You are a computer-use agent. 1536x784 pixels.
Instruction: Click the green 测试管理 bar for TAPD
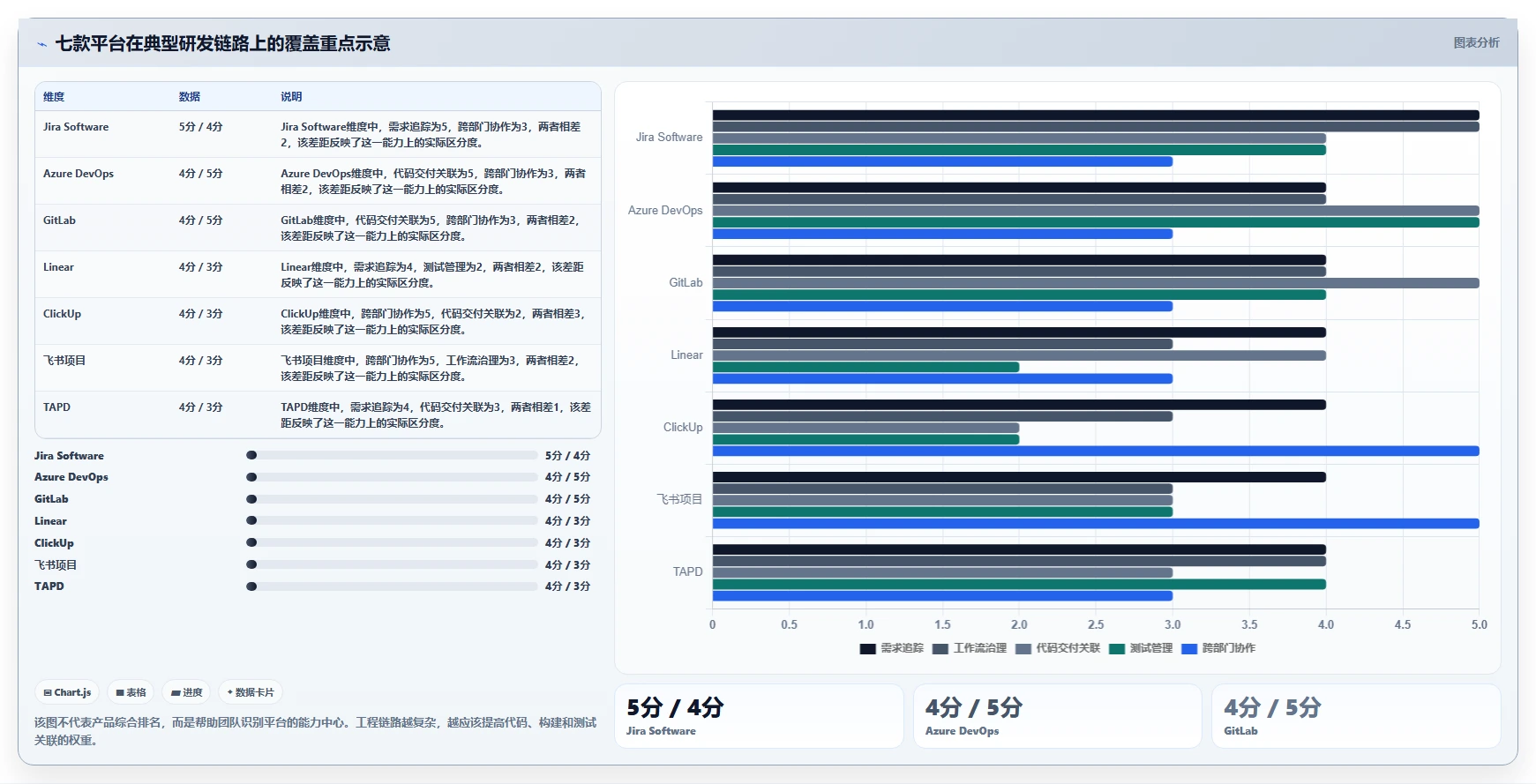pos(1019,584)
